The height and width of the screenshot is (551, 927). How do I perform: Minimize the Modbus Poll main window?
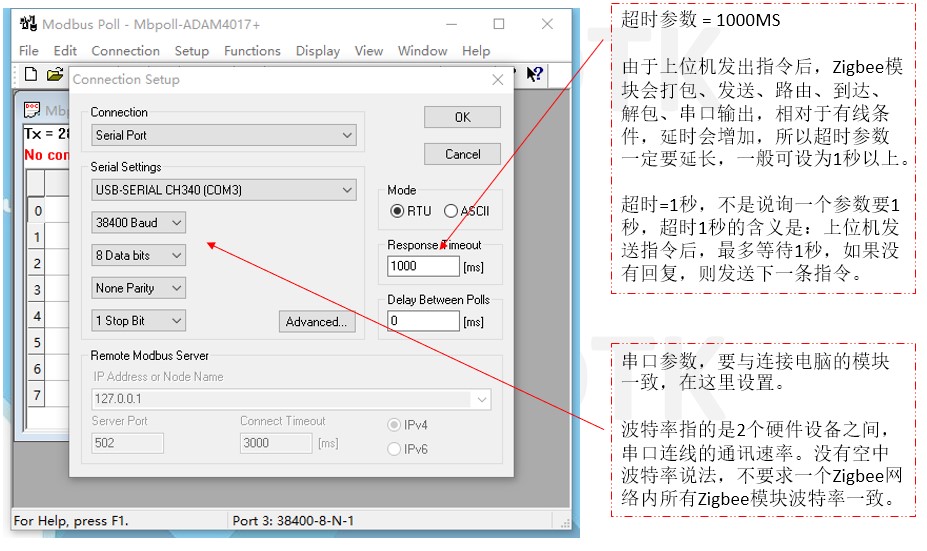coord(452,24)
